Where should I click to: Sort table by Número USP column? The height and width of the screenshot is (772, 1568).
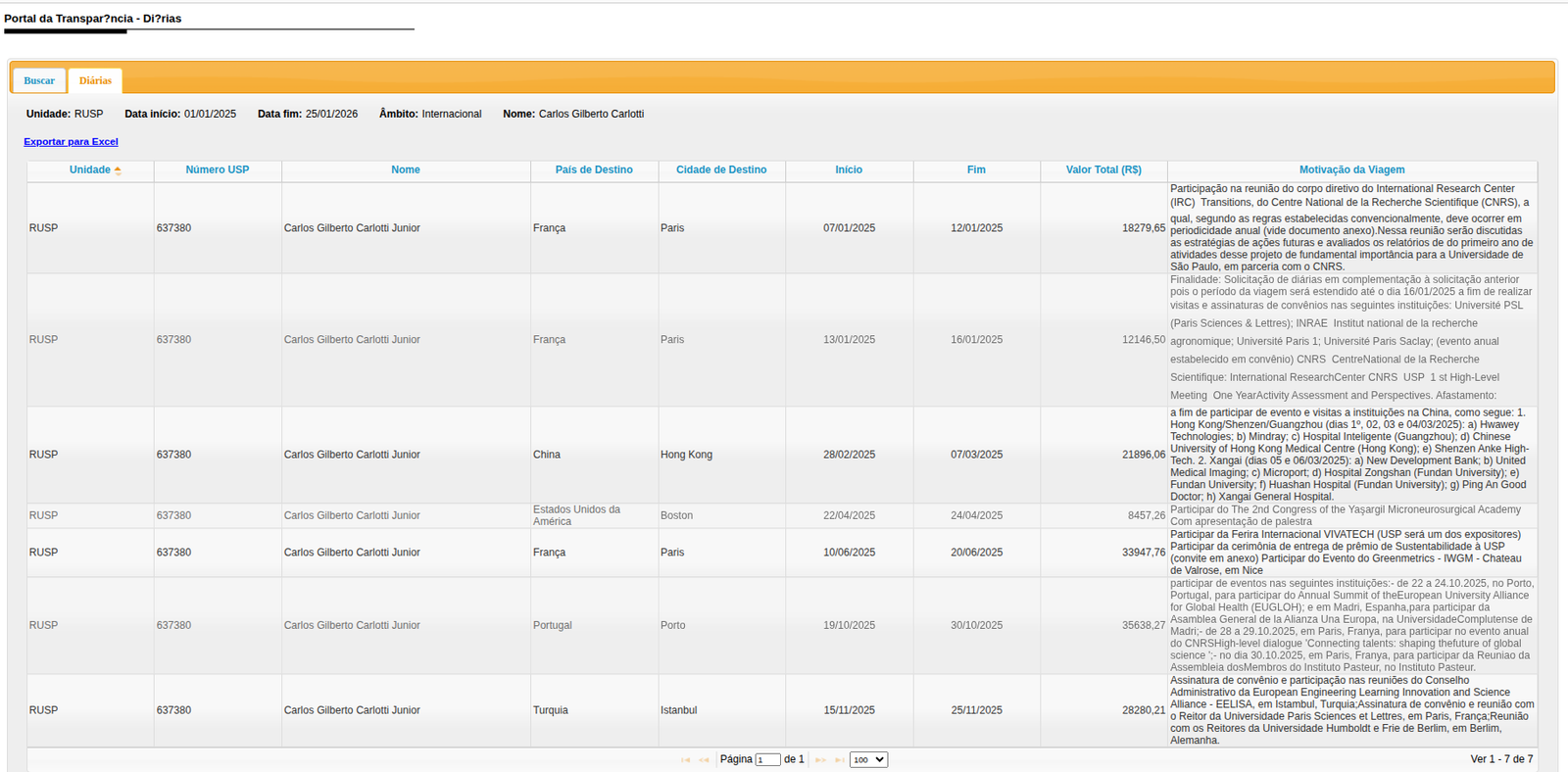218,170
